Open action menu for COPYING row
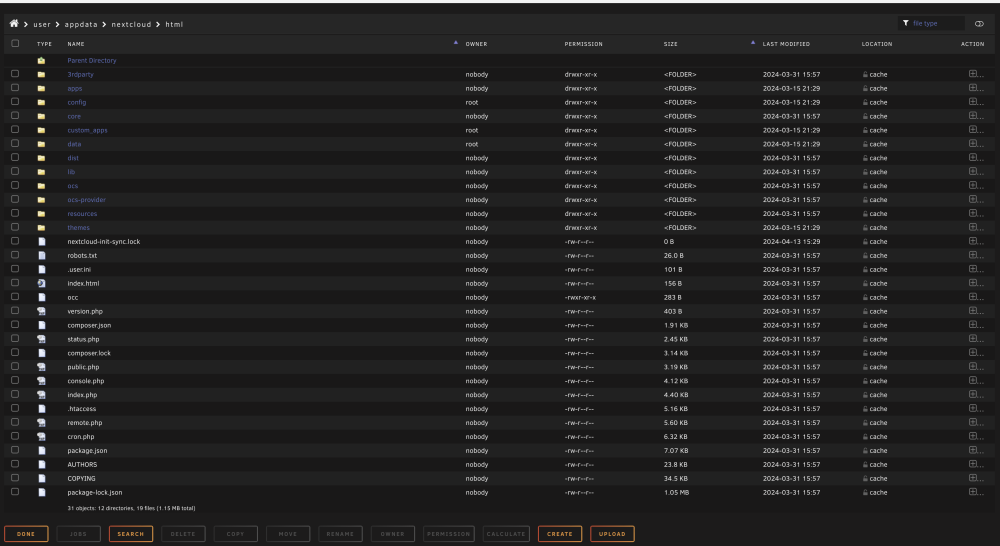Screen dimensions: 1000x546 click(973, 478)
